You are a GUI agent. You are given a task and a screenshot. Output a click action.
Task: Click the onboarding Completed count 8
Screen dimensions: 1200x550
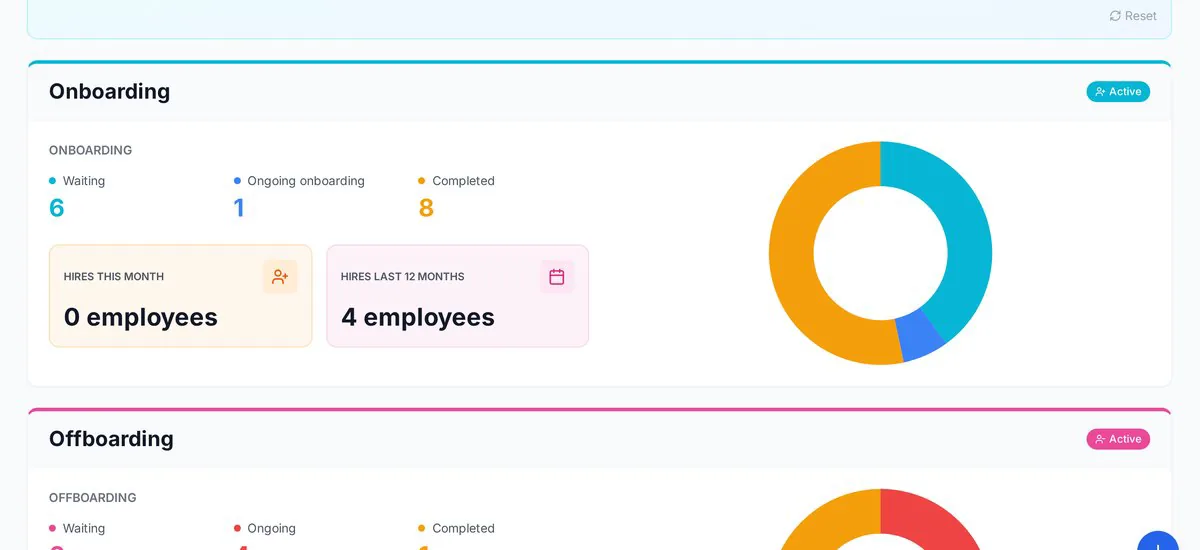tap(426, 208)
